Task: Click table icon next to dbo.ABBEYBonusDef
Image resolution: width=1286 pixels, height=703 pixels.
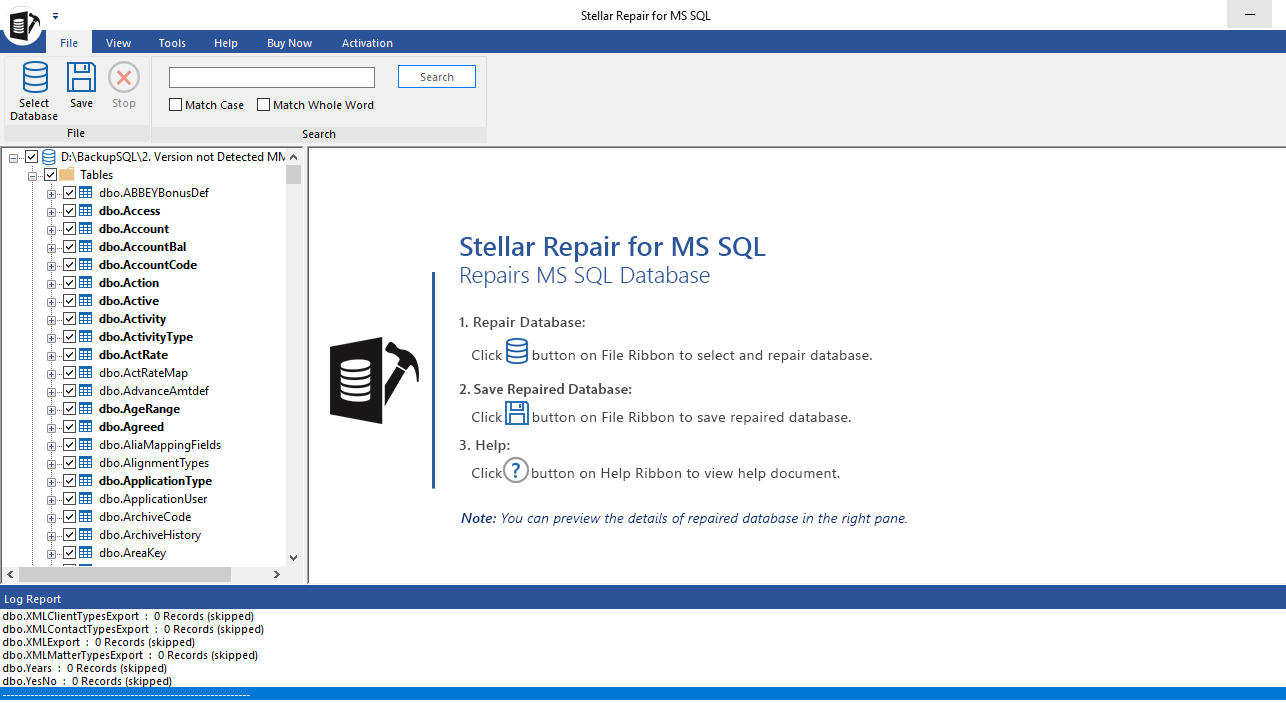Action: pyautogui.click(x=86, y=193)
